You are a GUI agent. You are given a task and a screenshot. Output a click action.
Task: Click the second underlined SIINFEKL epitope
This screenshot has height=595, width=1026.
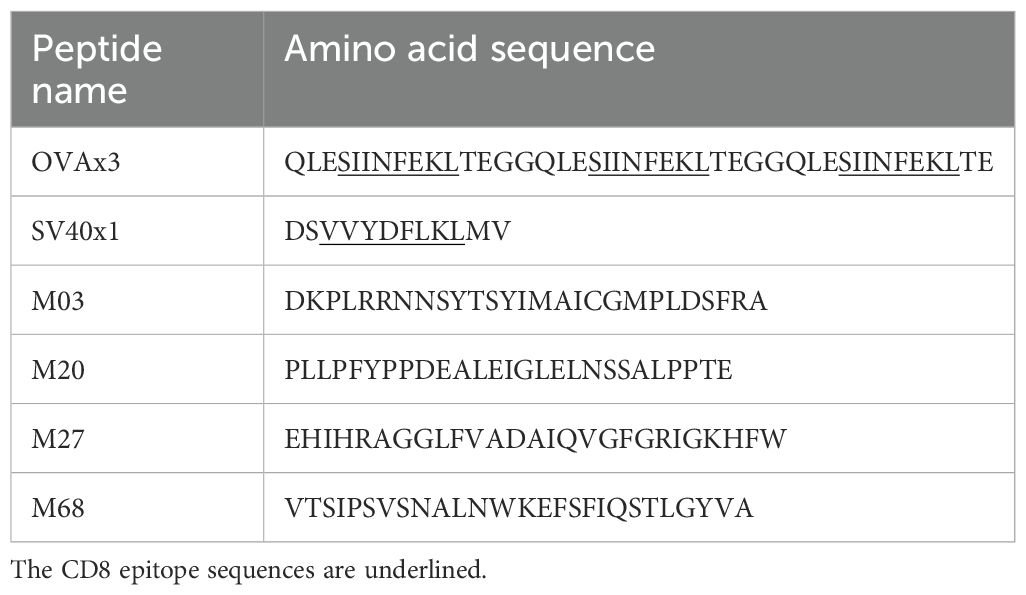[648, 162]
